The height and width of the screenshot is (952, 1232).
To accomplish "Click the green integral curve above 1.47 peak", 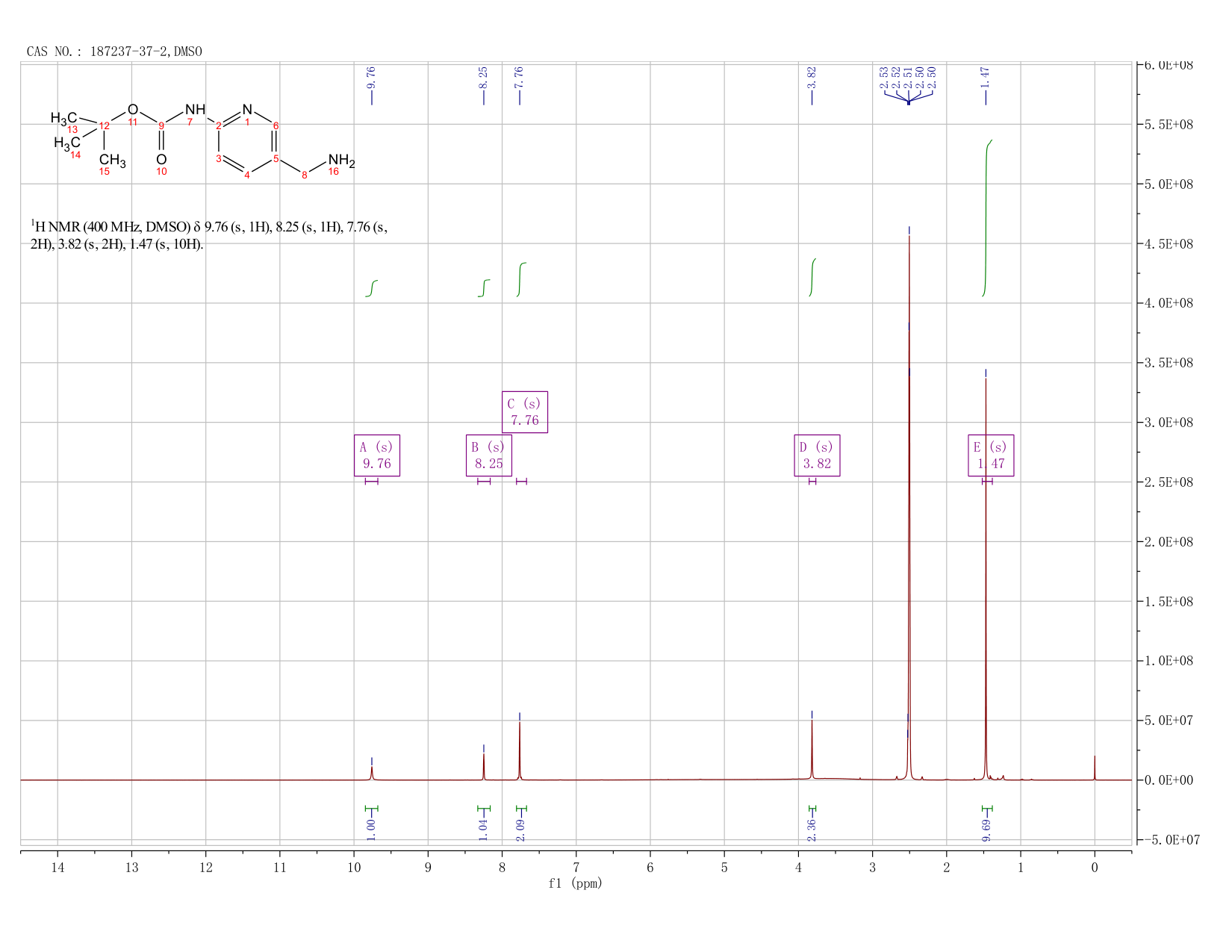I will point(986,218).
